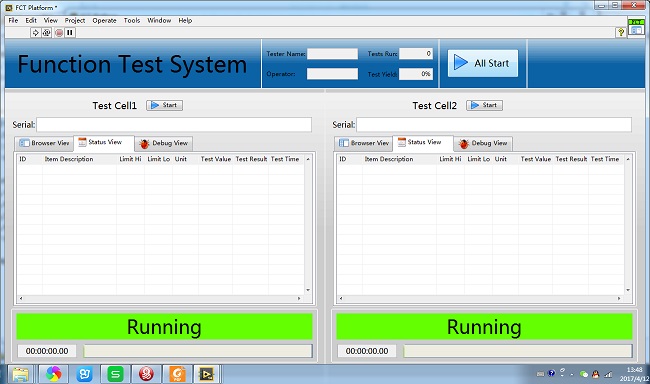Open the blue paw browser icon in taskbar

tap(84, 374)
